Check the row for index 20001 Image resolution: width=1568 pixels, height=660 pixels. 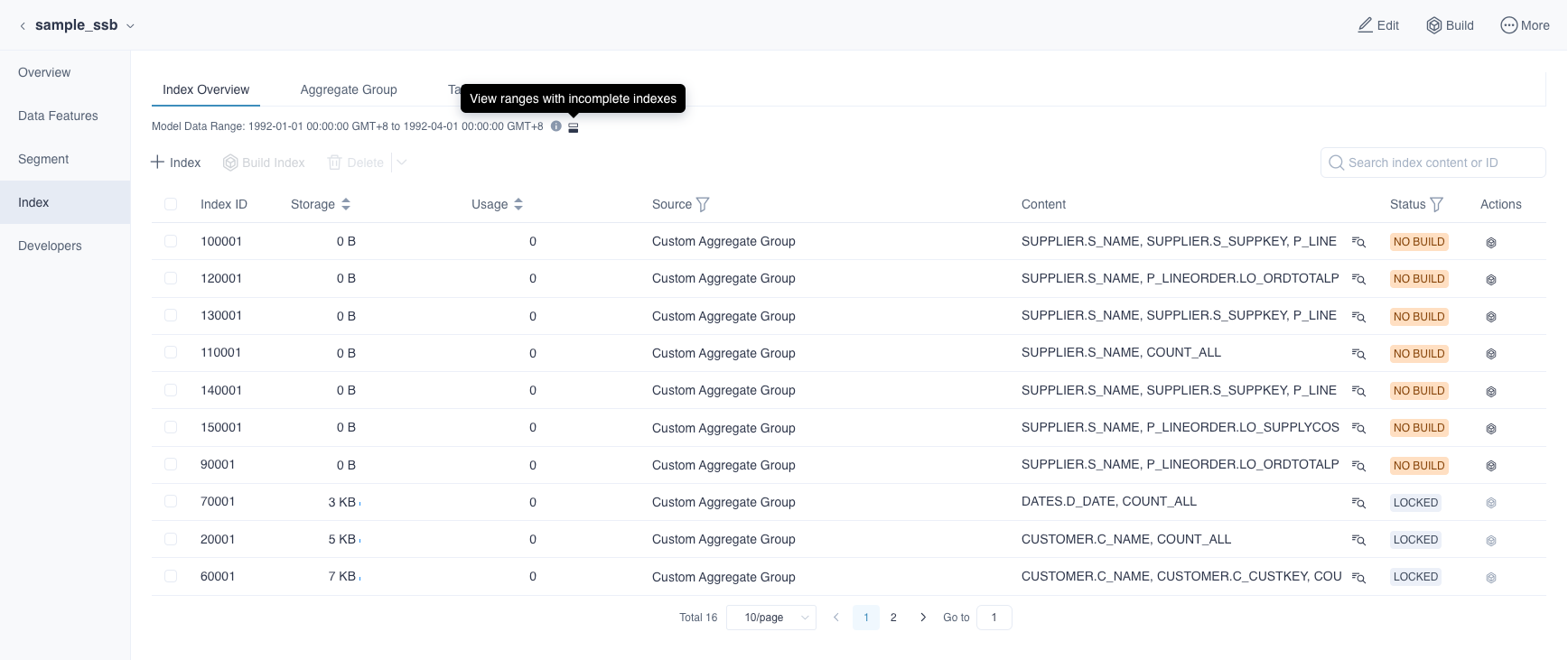tap(171, 539)
